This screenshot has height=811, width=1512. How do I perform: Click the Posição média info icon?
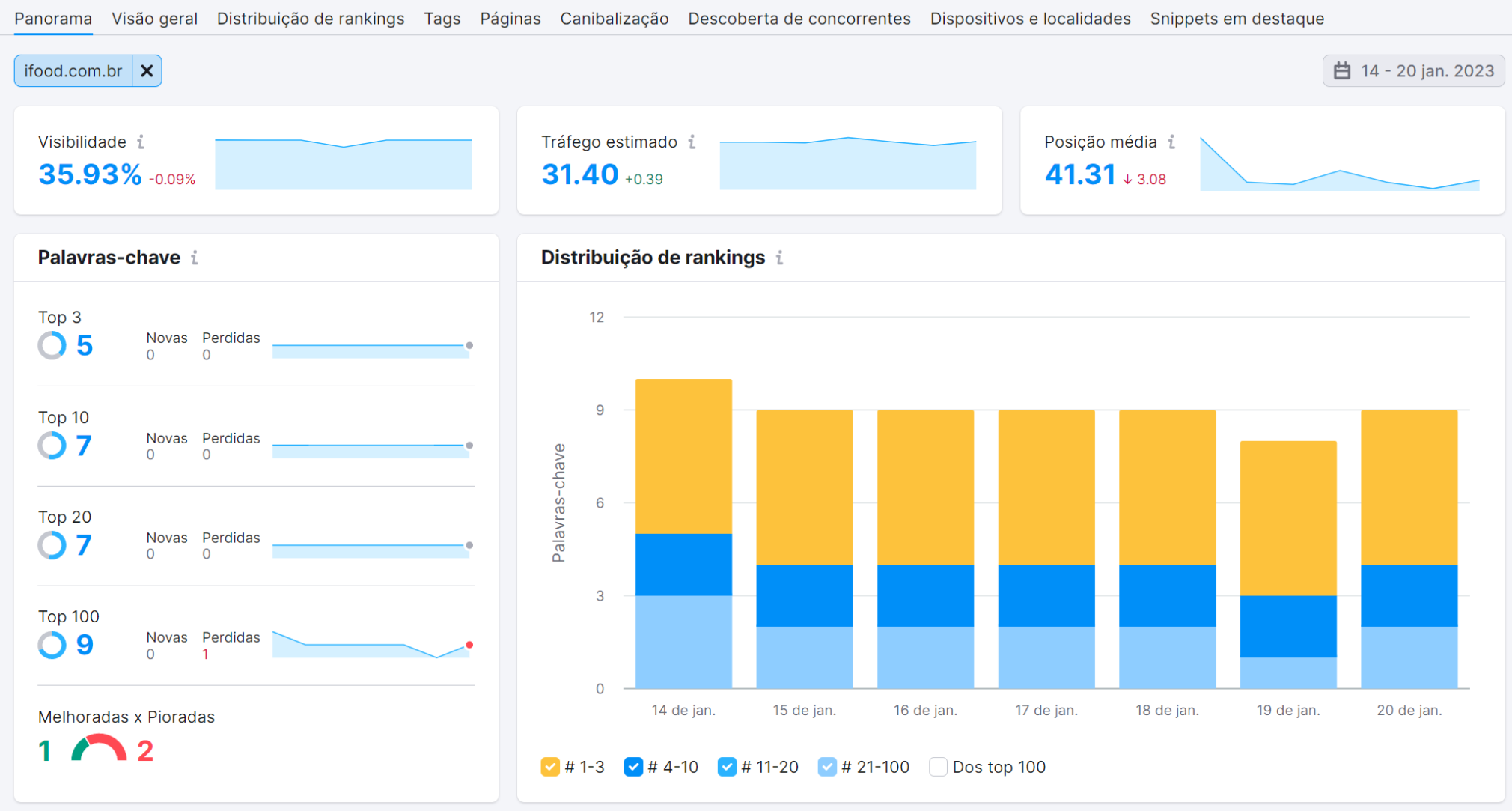1171,142
